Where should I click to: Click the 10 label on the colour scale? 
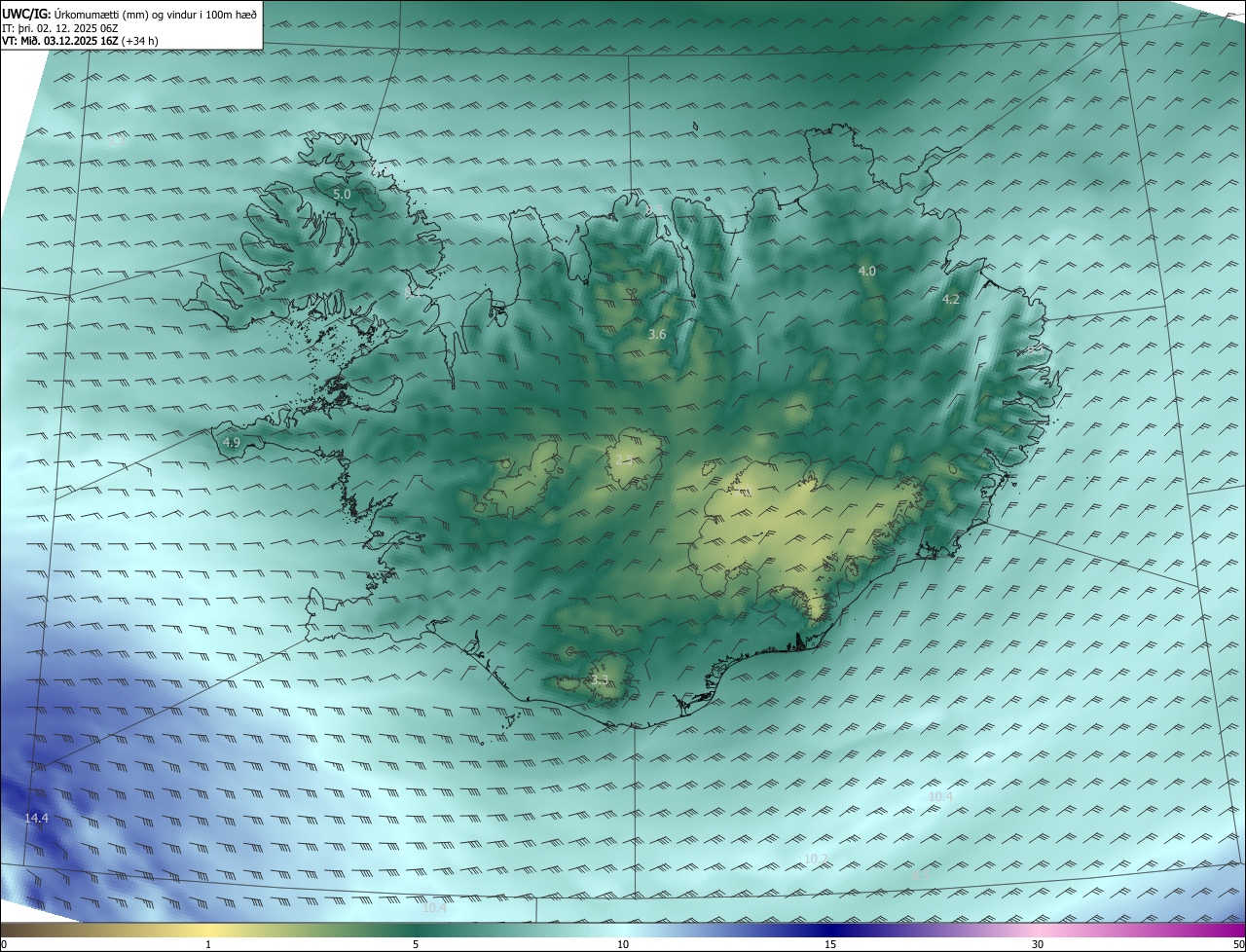click(623, 944)
